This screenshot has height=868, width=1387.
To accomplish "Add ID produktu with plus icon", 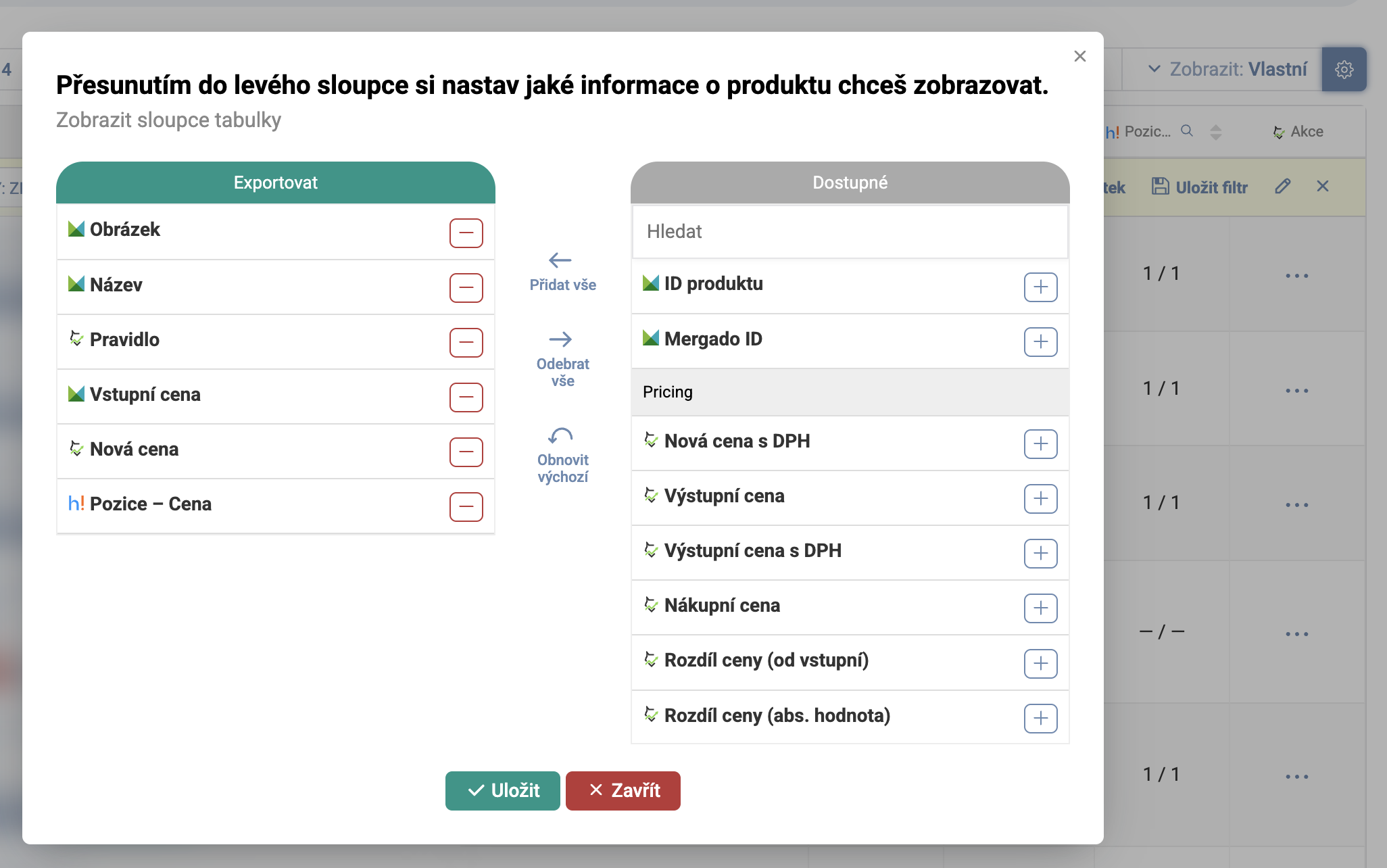I will (x=1040, y=287).
